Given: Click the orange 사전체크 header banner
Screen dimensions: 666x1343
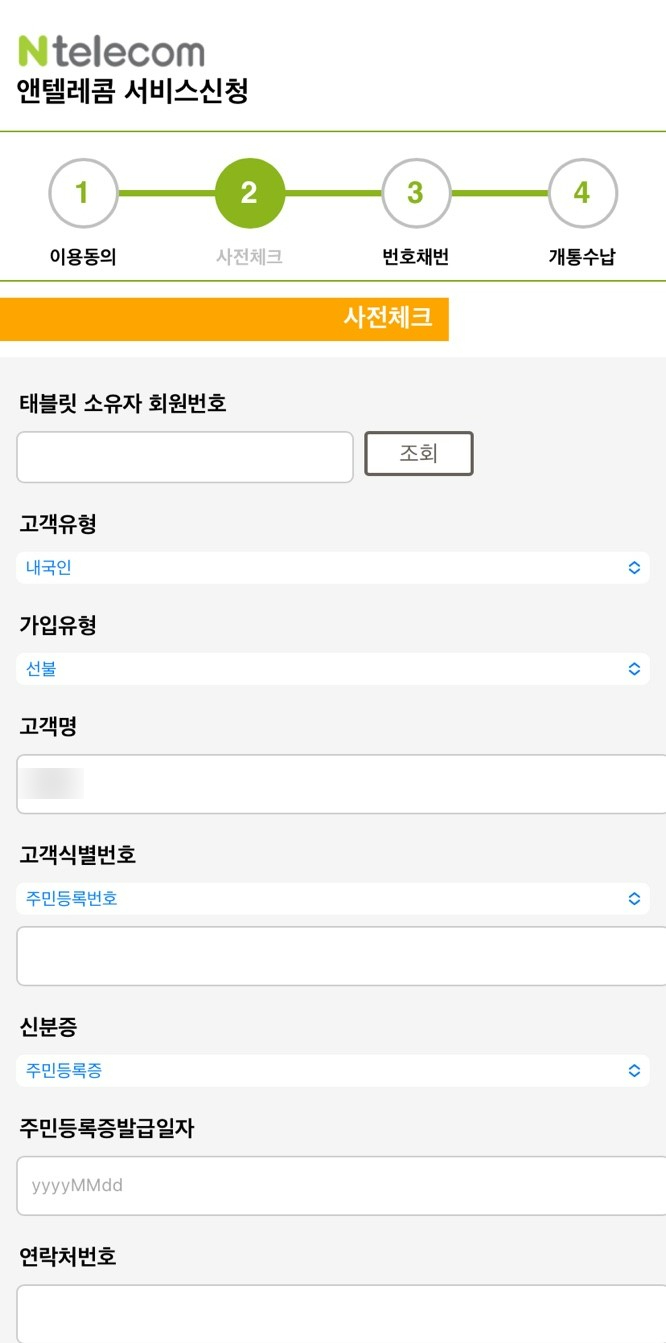Looking at the screenshot, I should pyautogui.click(x=224, y=319).
